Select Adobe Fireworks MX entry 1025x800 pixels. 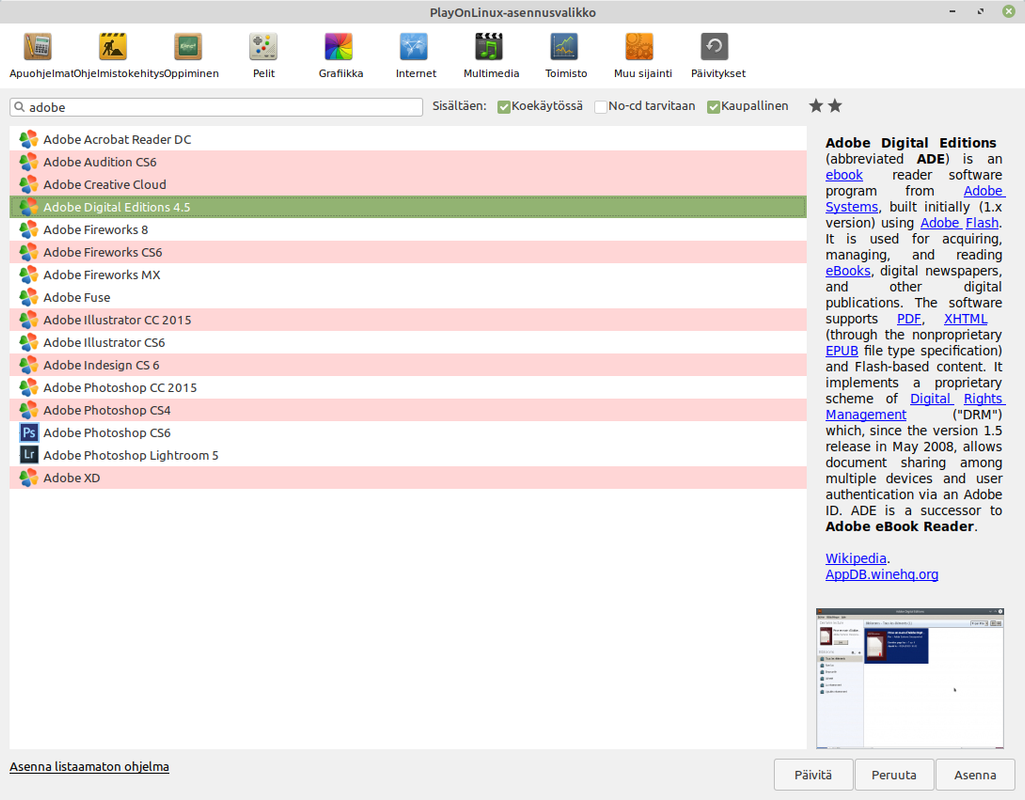pos(408,275)
